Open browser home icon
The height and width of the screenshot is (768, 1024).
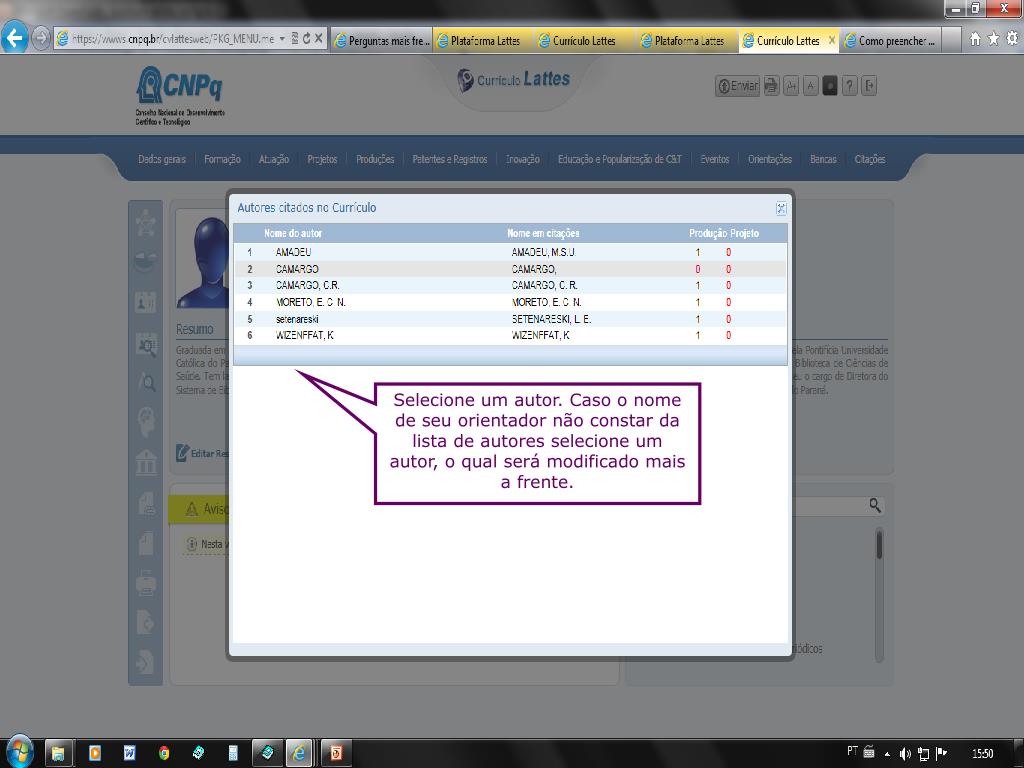975,39
